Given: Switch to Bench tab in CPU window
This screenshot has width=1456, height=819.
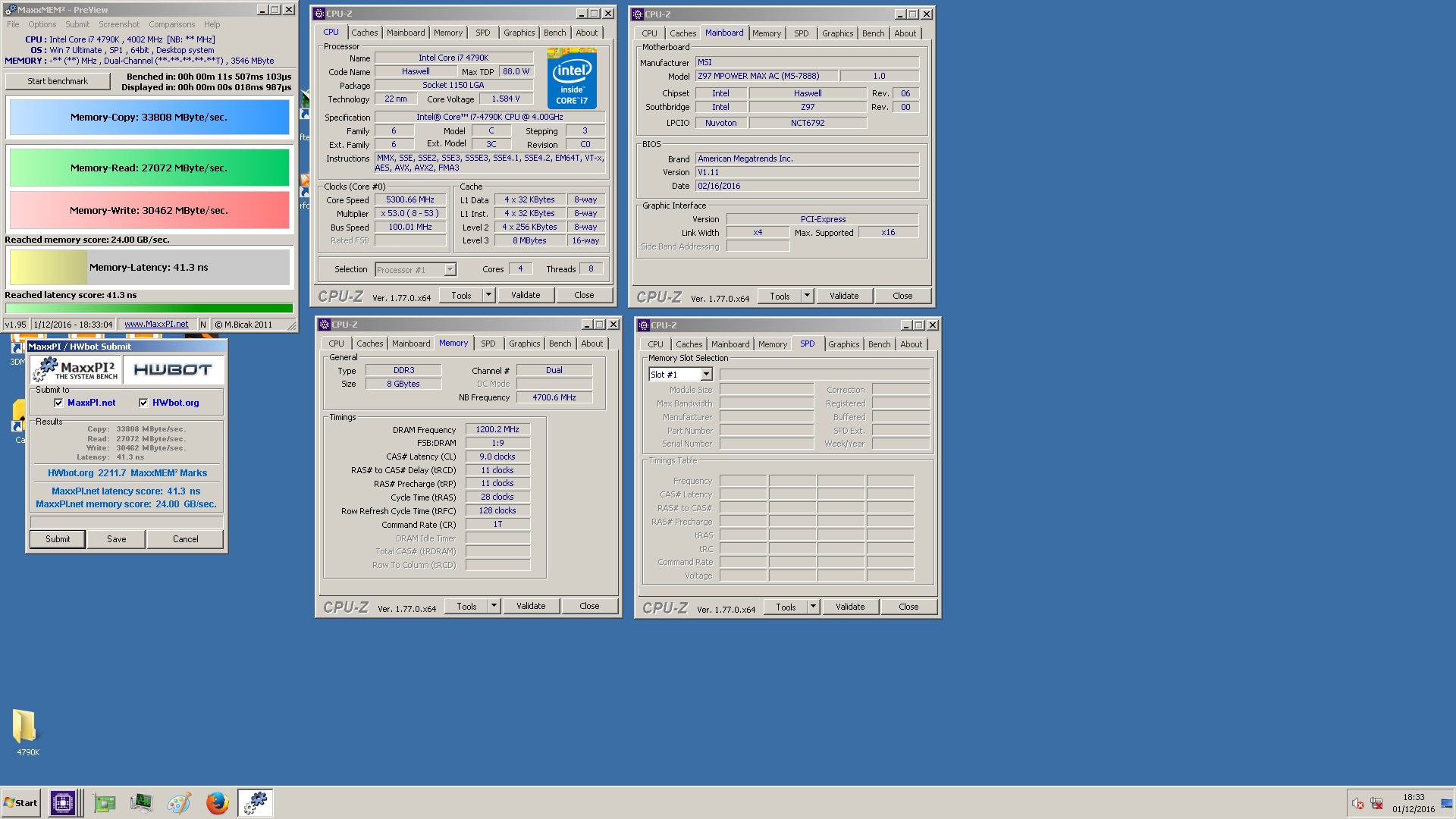Looking at the screenshot, I should point(554,33).
